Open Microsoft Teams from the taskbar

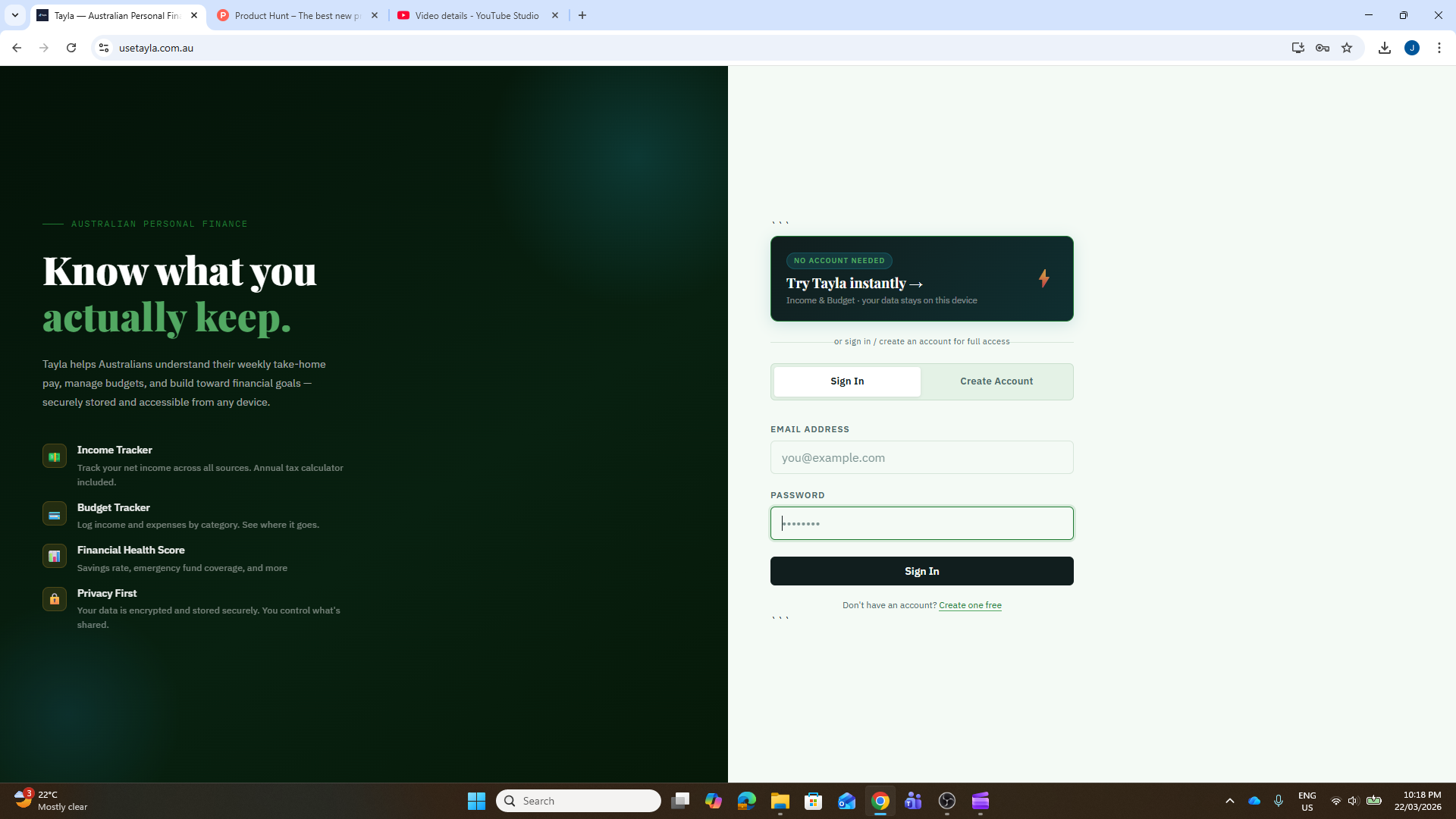(914, 801)
